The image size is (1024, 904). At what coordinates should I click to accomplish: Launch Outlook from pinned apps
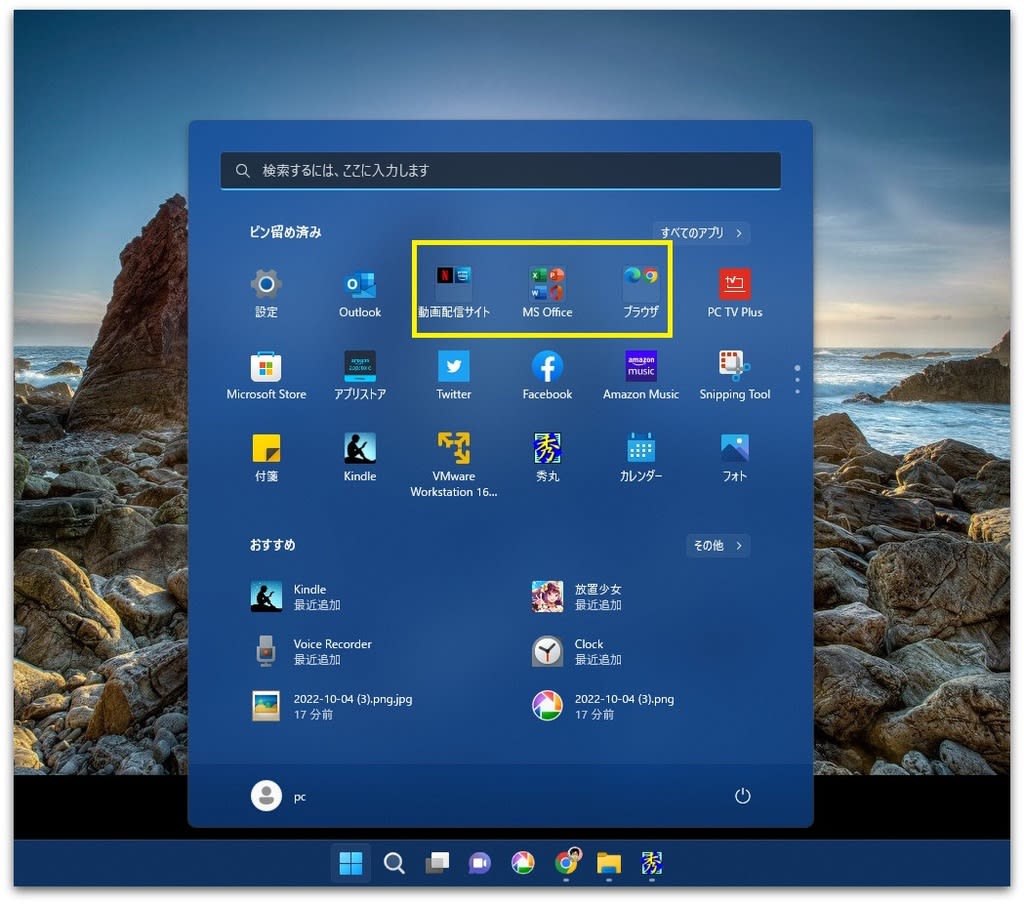click(x=360, y=293)
